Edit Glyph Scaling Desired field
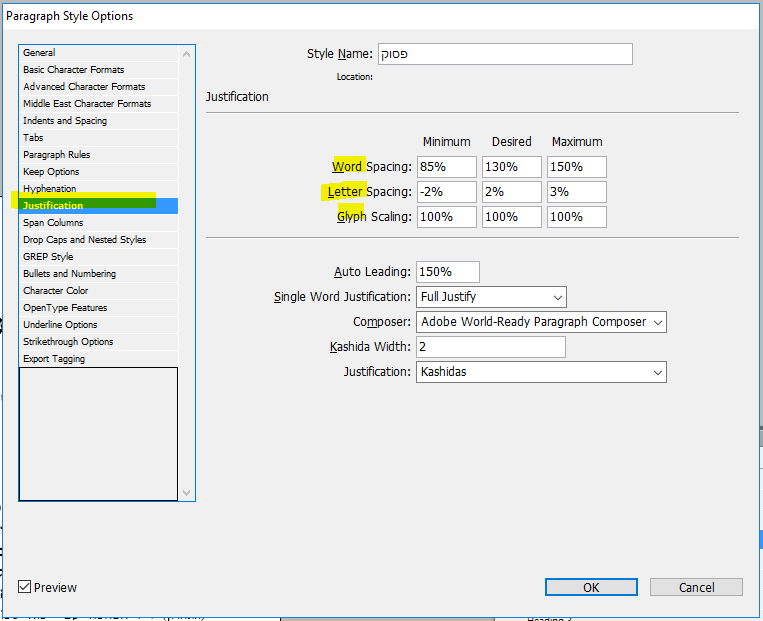This screenshot has height=621, width=763. 511,217
